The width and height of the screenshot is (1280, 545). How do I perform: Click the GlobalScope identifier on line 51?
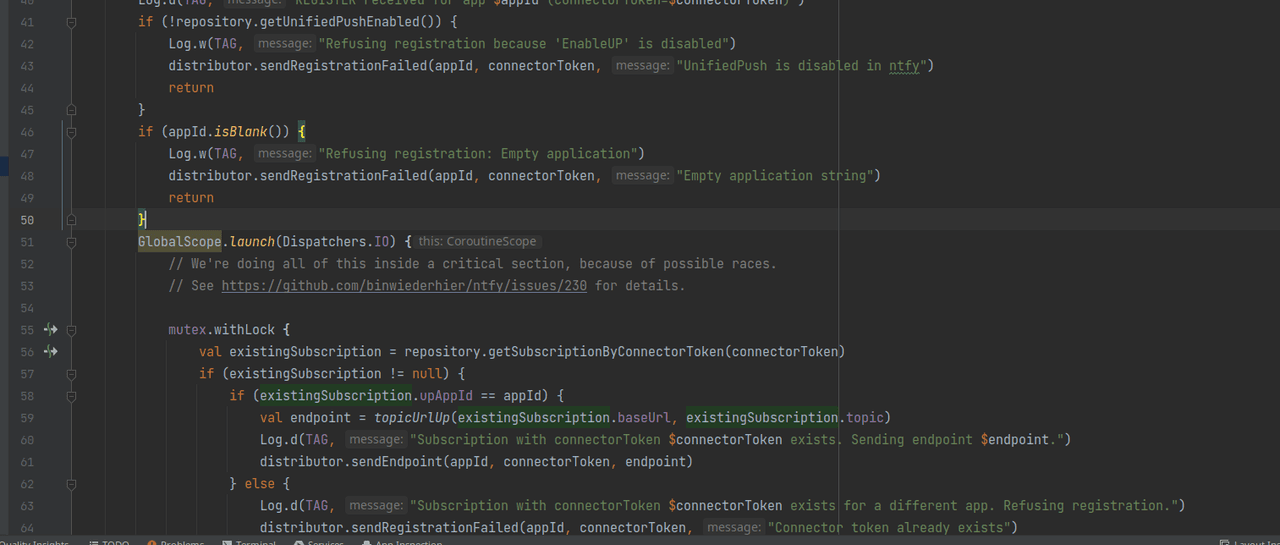180,241
